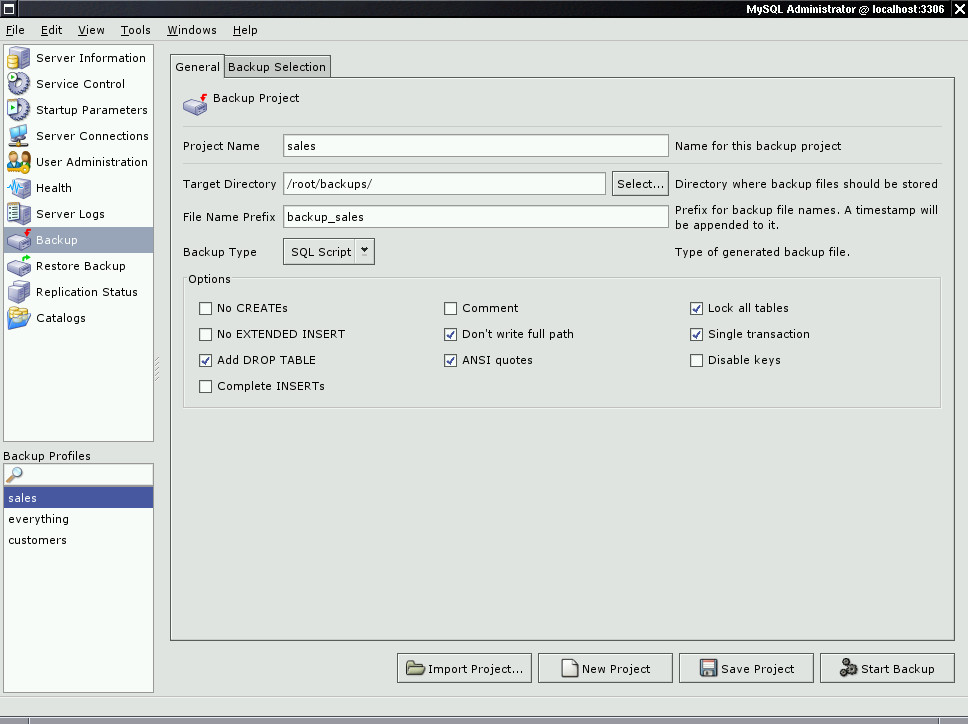Click the Catalogs folder icon
Image resolution: width=968 pixels, height=724 pixels.
coord(19,318)
